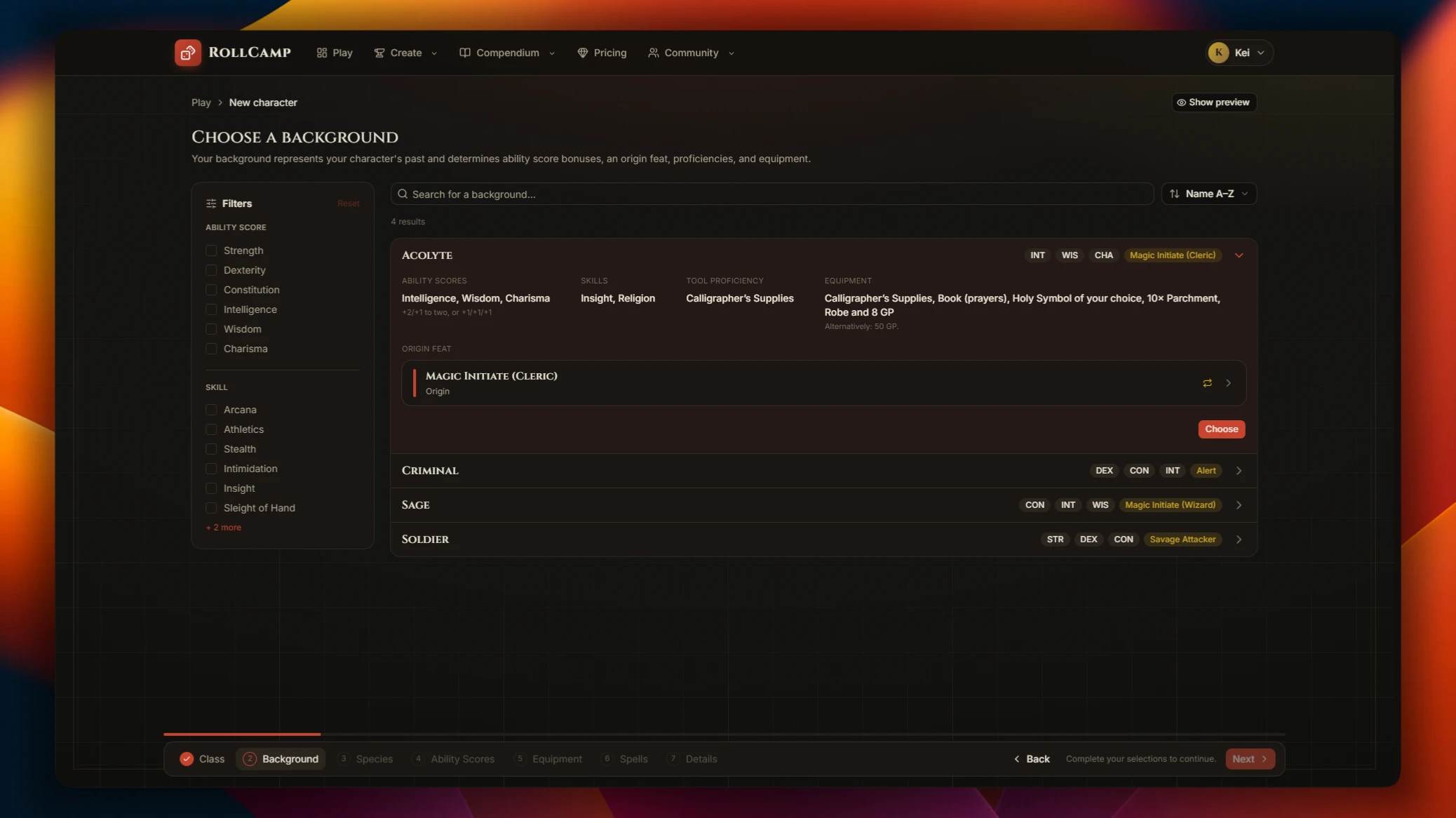
Task: Toggle the Strength filter checkbox
Action: click(211, 250)
